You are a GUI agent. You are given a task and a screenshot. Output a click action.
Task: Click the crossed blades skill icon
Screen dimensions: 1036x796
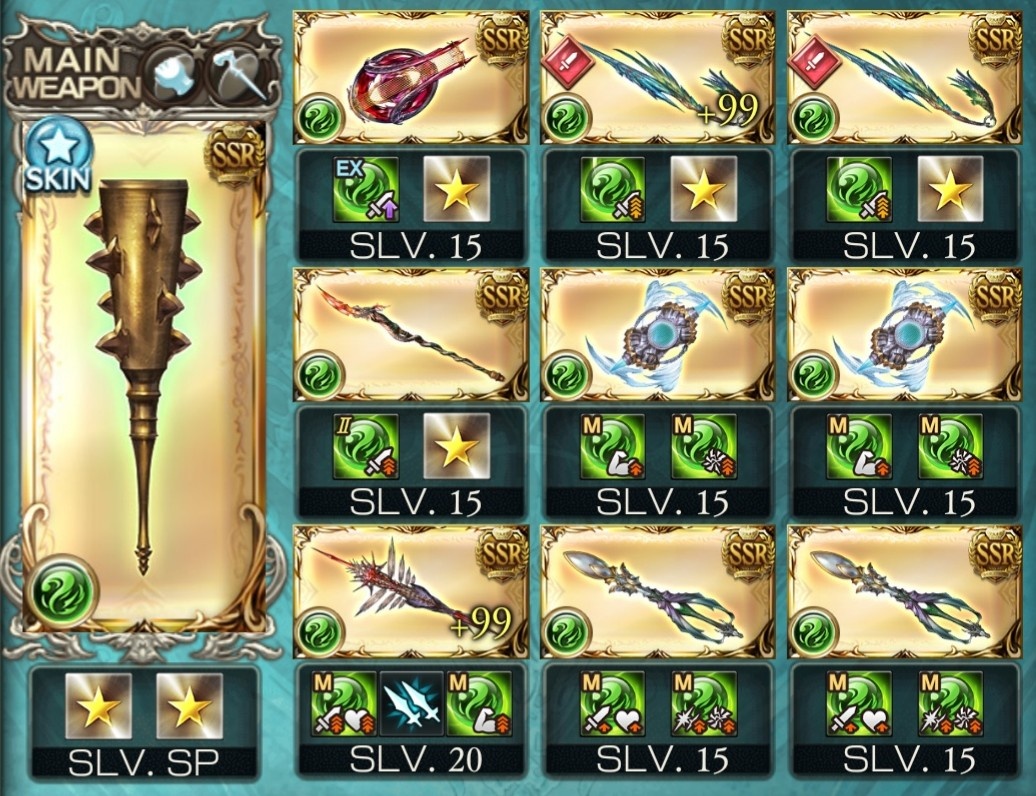pos(412,704)
